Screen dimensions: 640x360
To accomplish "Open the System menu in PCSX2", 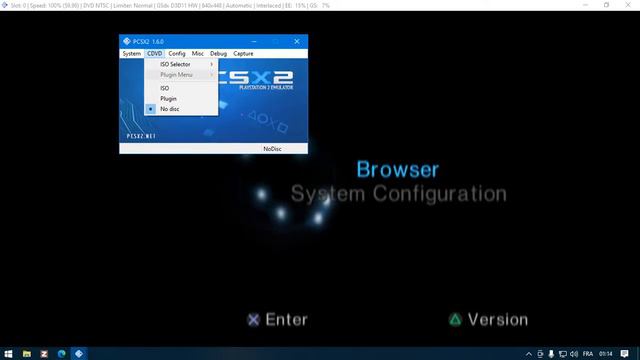I will [x=131, y=53].
